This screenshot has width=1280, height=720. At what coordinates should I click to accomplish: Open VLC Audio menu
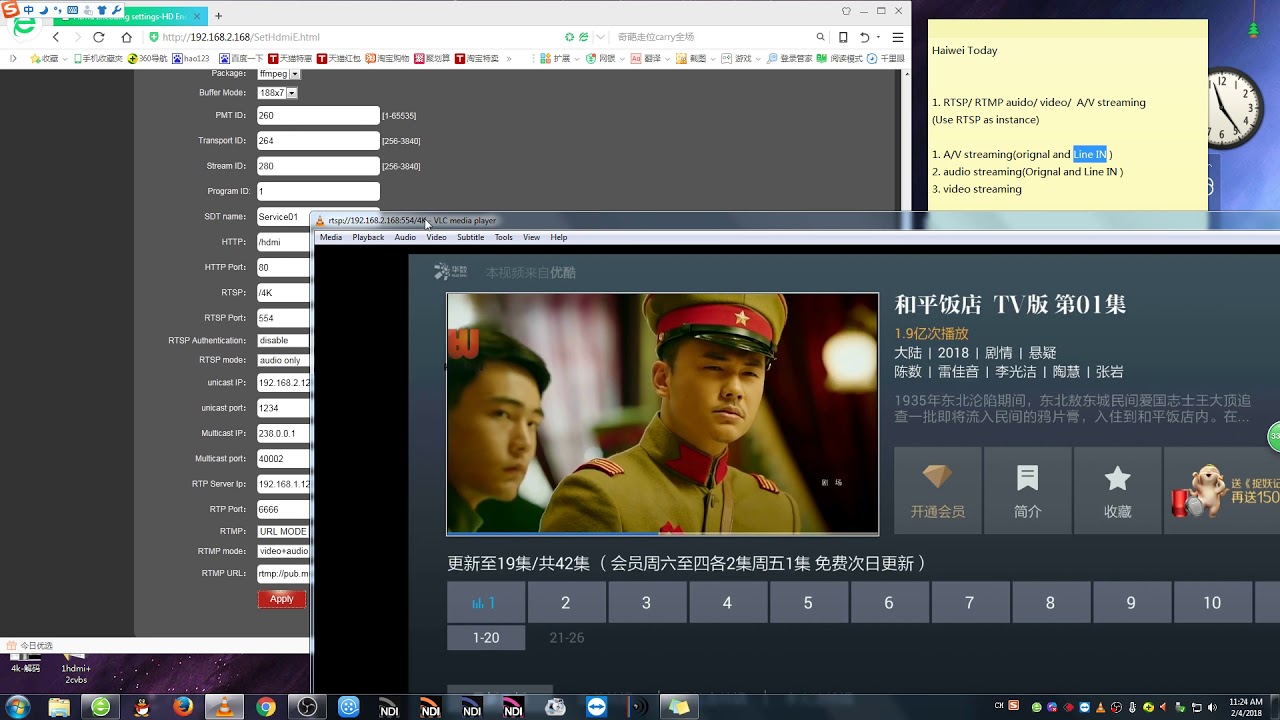click(x=405, y=237)
